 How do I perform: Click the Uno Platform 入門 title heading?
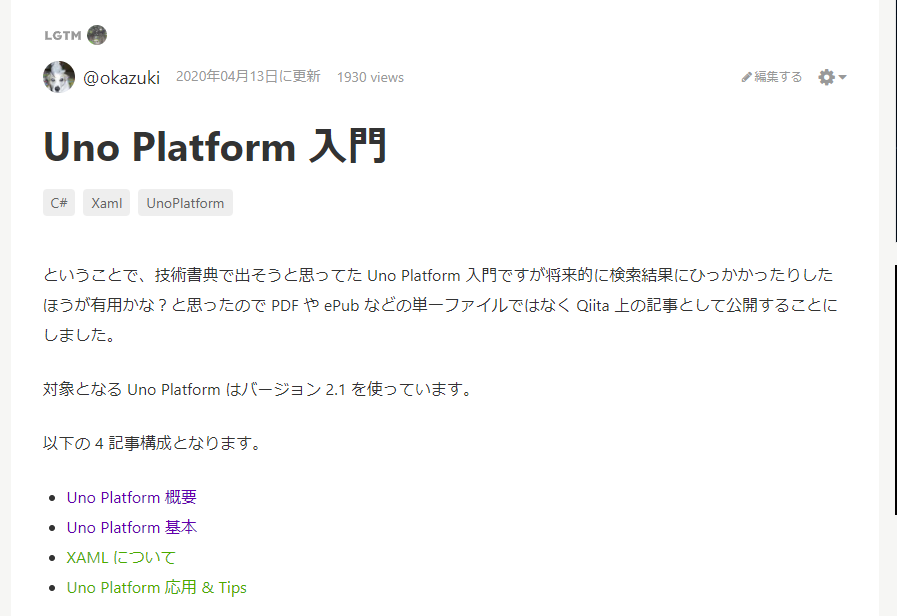[x=216, y=147]
